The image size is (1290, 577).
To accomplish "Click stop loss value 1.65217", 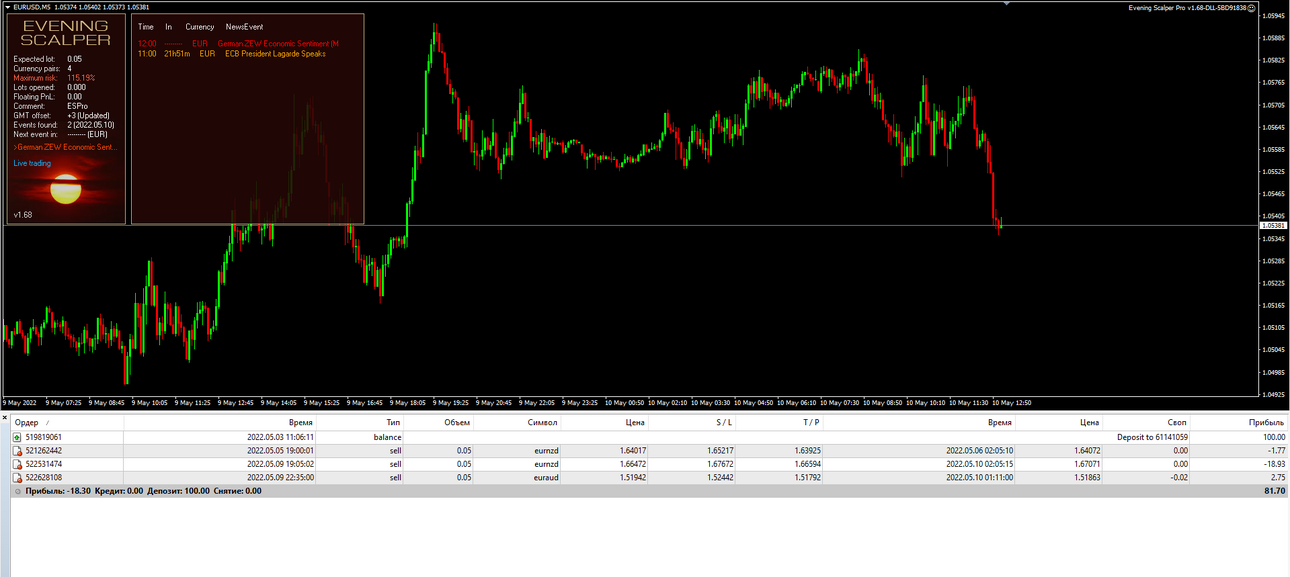I will (x=720, y=451).
